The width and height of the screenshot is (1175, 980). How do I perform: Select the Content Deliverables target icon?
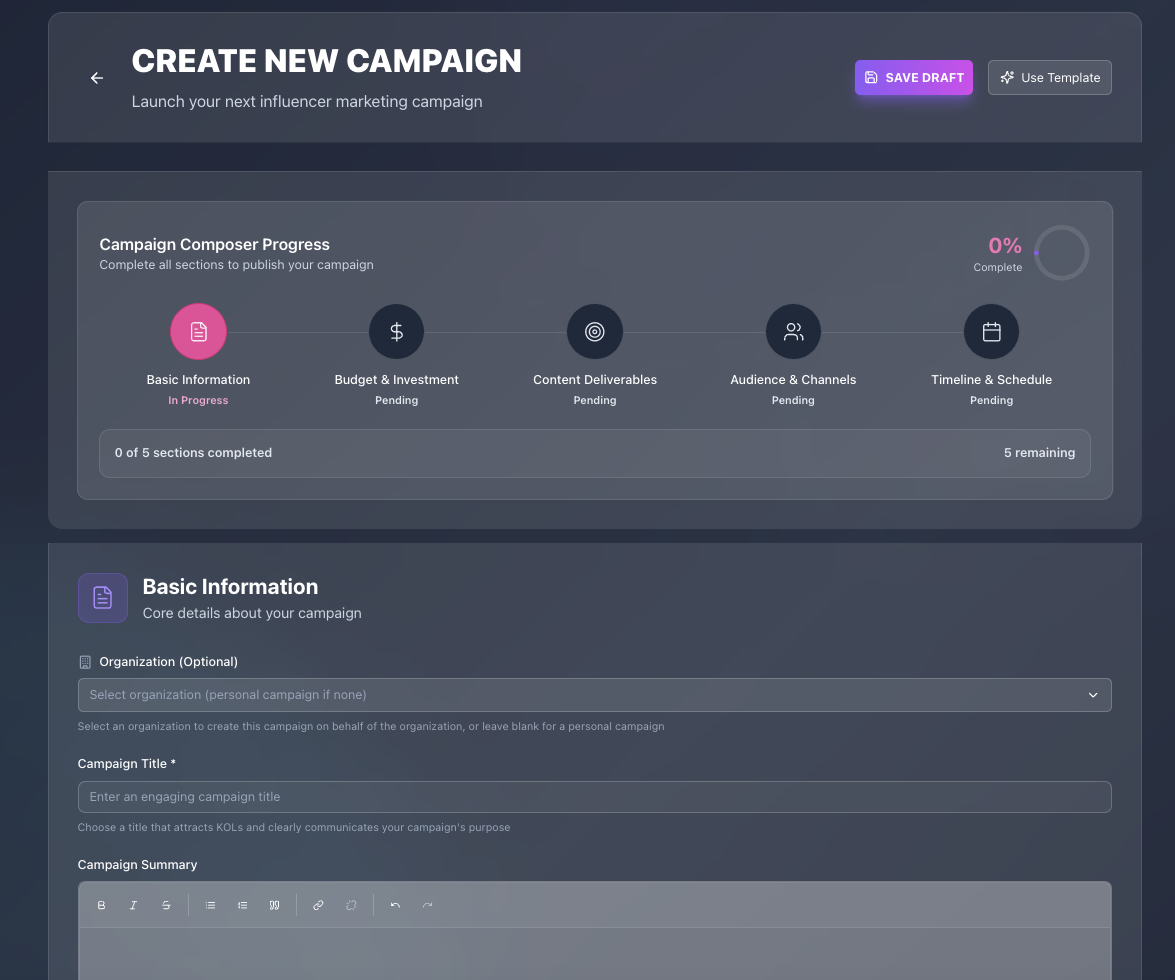point(594,331)
